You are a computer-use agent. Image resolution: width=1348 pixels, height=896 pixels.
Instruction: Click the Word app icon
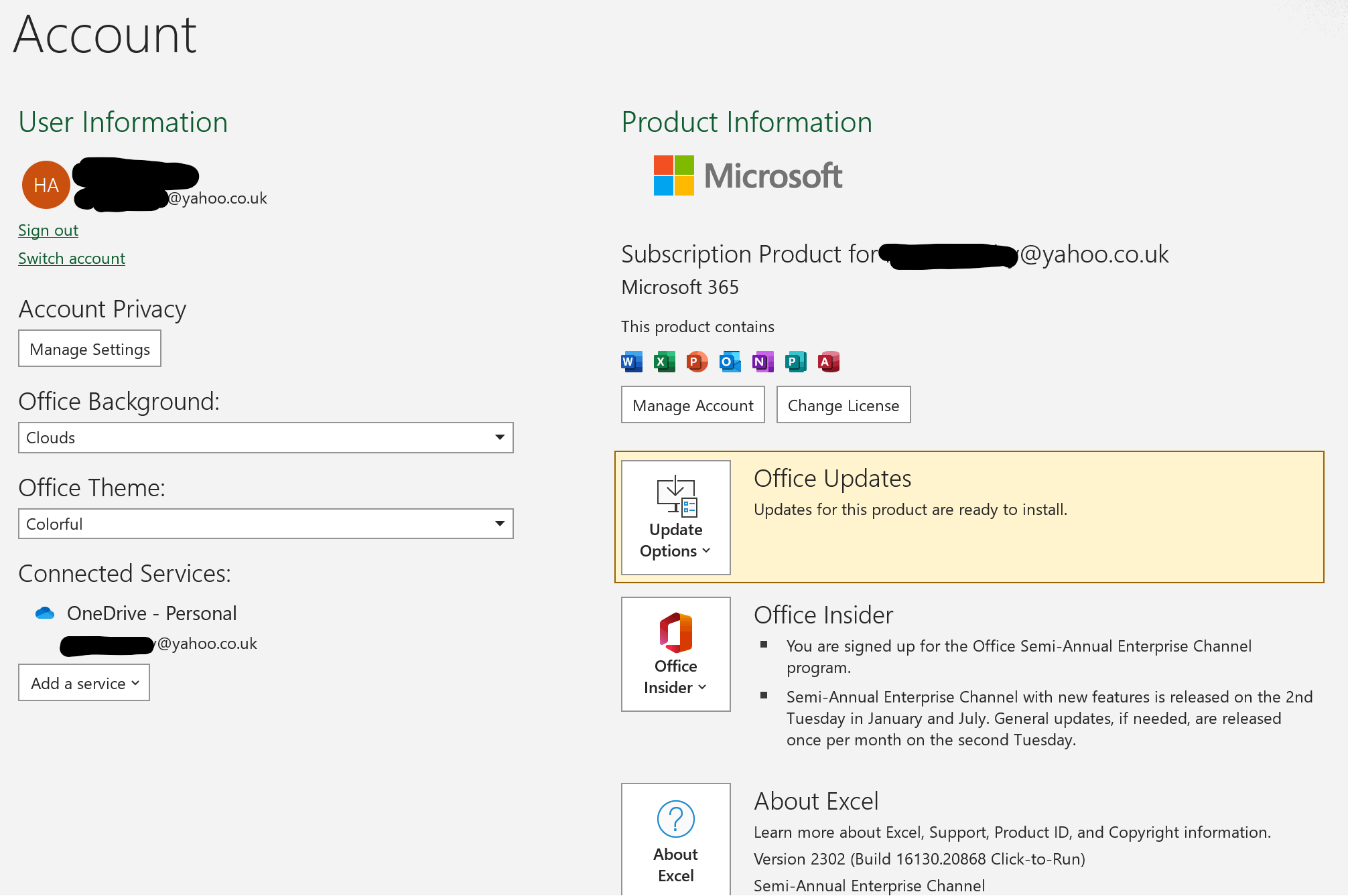coord(631,362)
